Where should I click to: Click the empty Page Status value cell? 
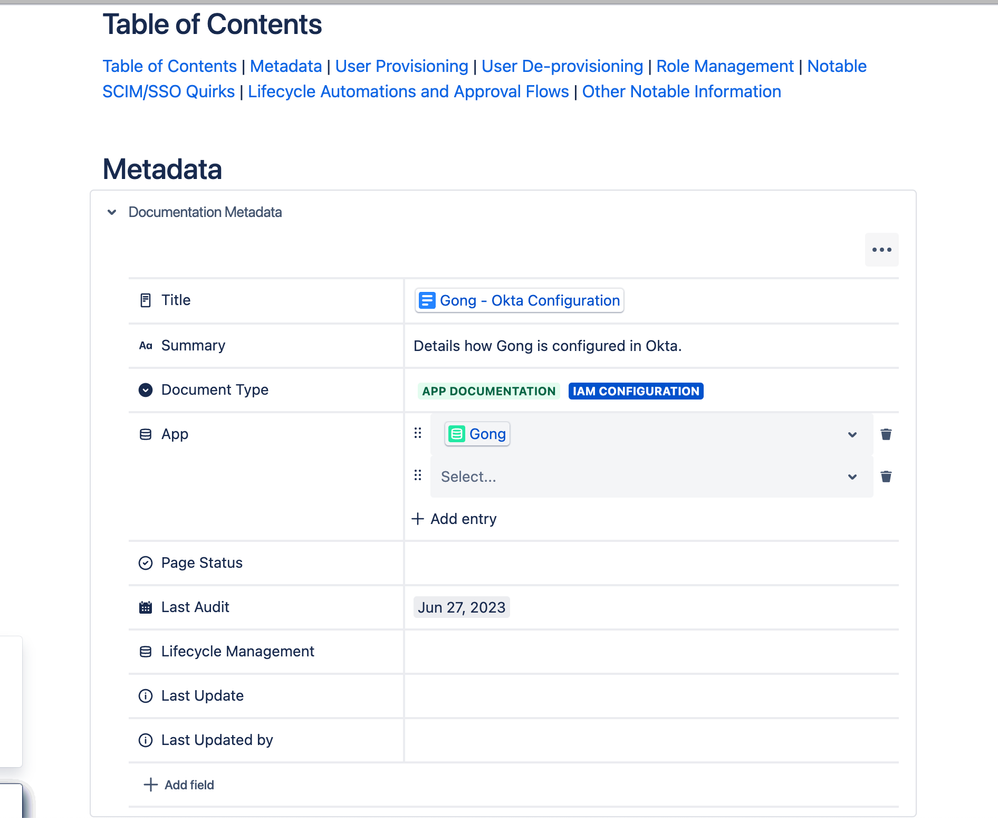(x=651, y=563)
